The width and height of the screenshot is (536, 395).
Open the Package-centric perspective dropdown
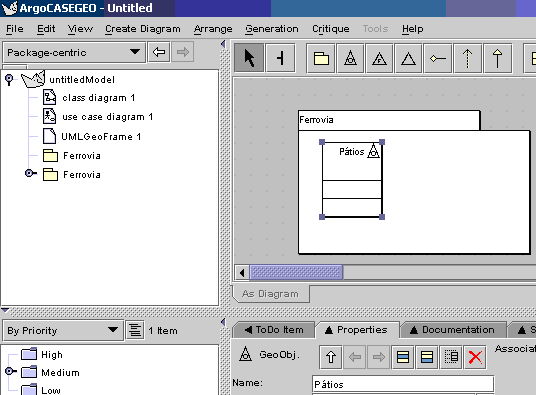(74, 52)
